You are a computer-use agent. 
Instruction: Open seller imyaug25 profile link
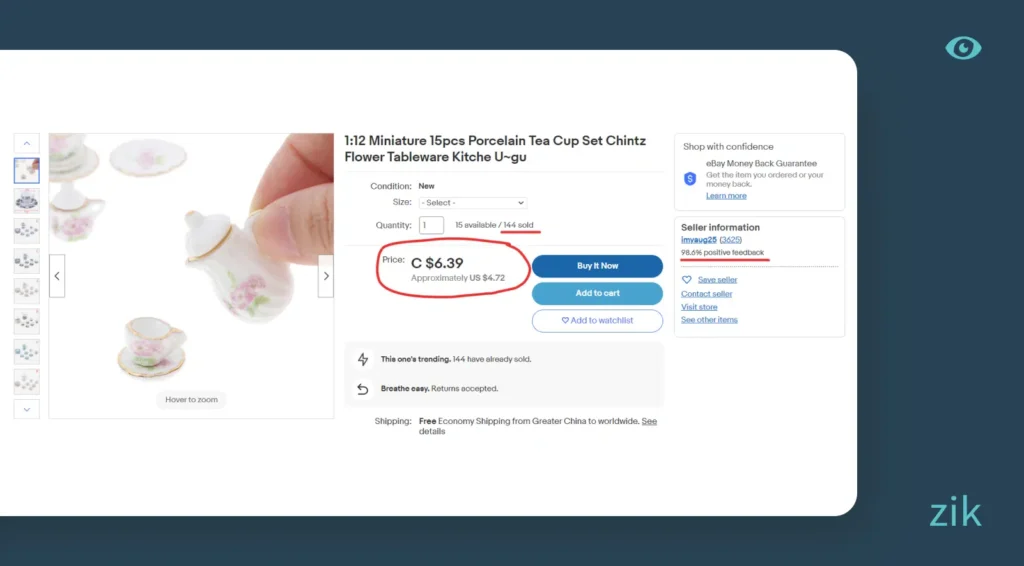[698, 240]
